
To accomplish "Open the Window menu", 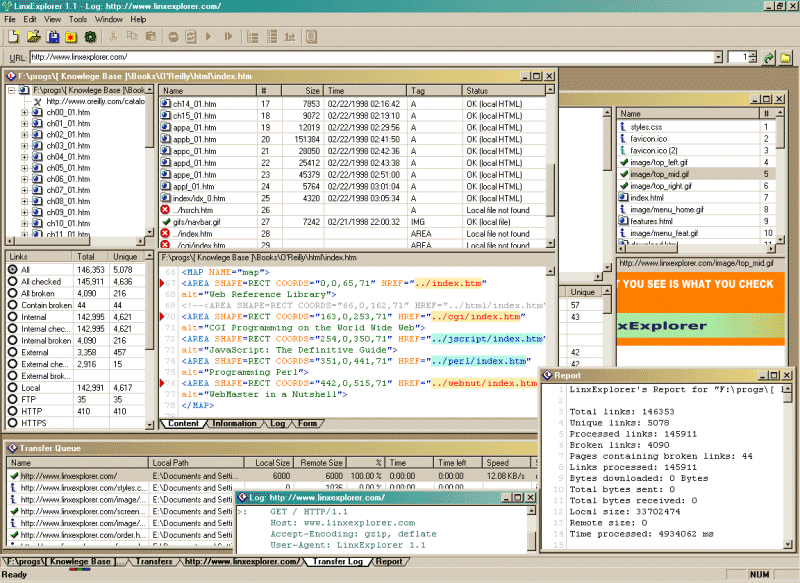I will (x=109, y=19).
